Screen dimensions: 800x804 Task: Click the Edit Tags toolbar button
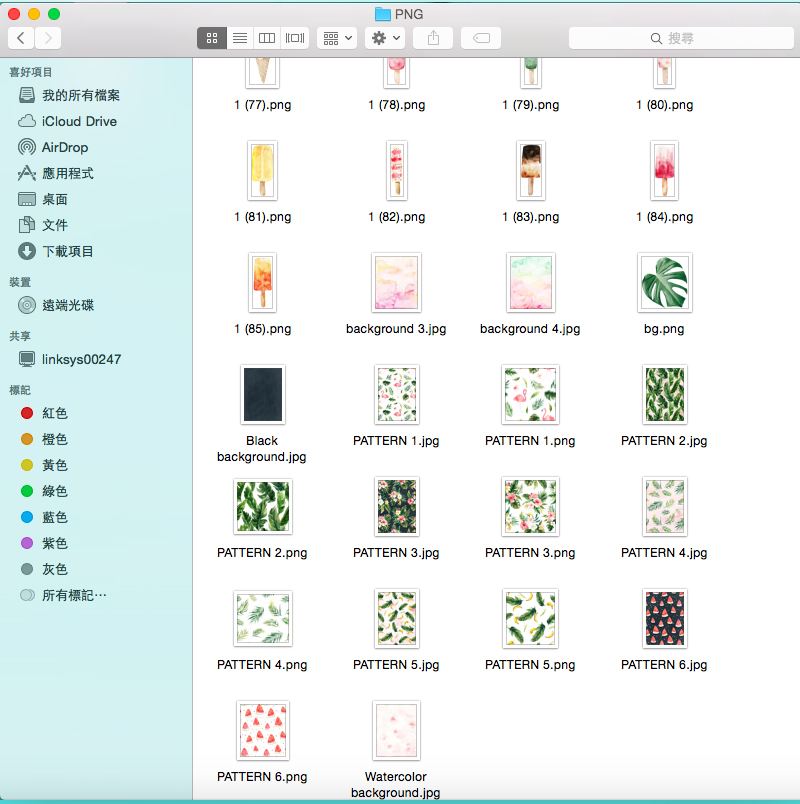(481, 38)
